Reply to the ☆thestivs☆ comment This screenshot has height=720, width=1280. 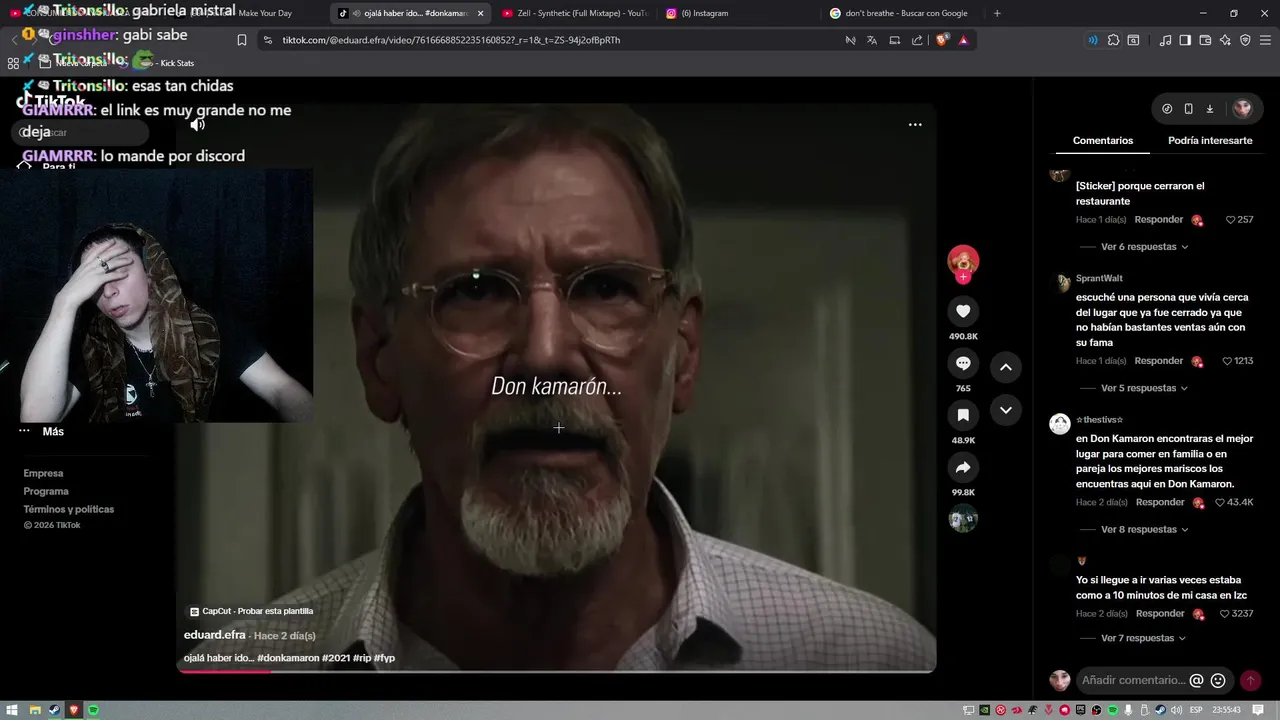(x=1160, y=502)
